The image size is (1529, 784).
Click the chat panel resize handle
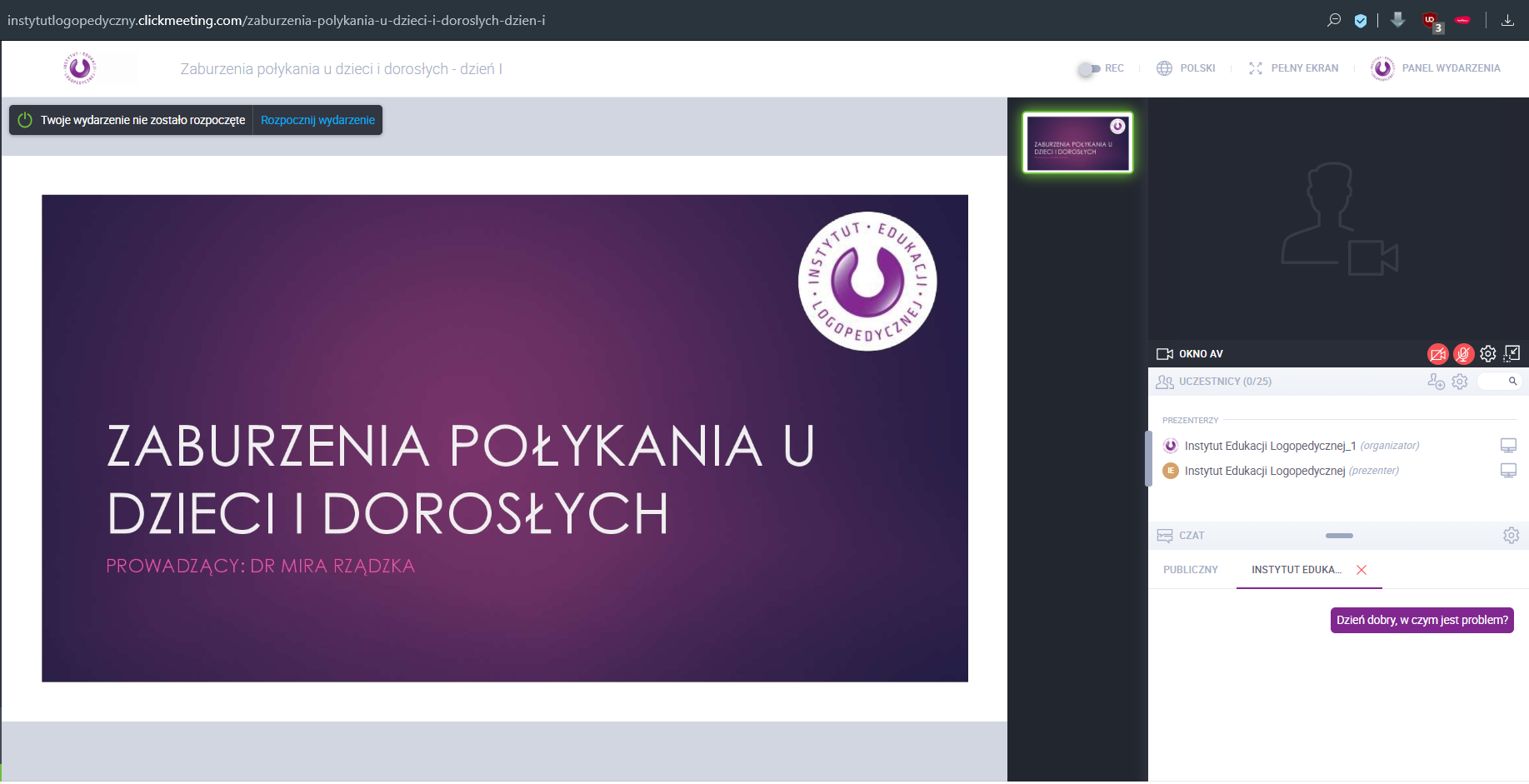(1339, 536)
